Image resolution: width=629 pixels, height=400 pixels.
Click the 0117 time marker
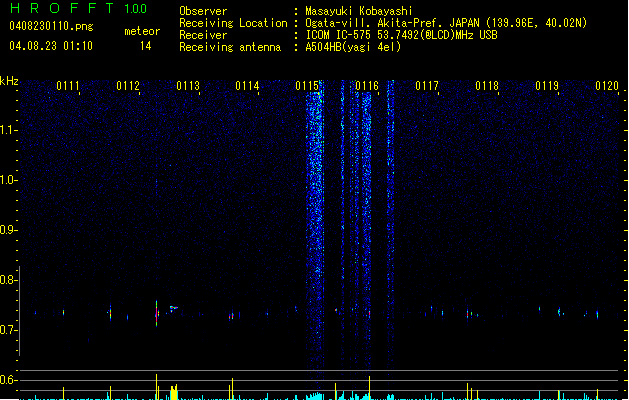427,86
